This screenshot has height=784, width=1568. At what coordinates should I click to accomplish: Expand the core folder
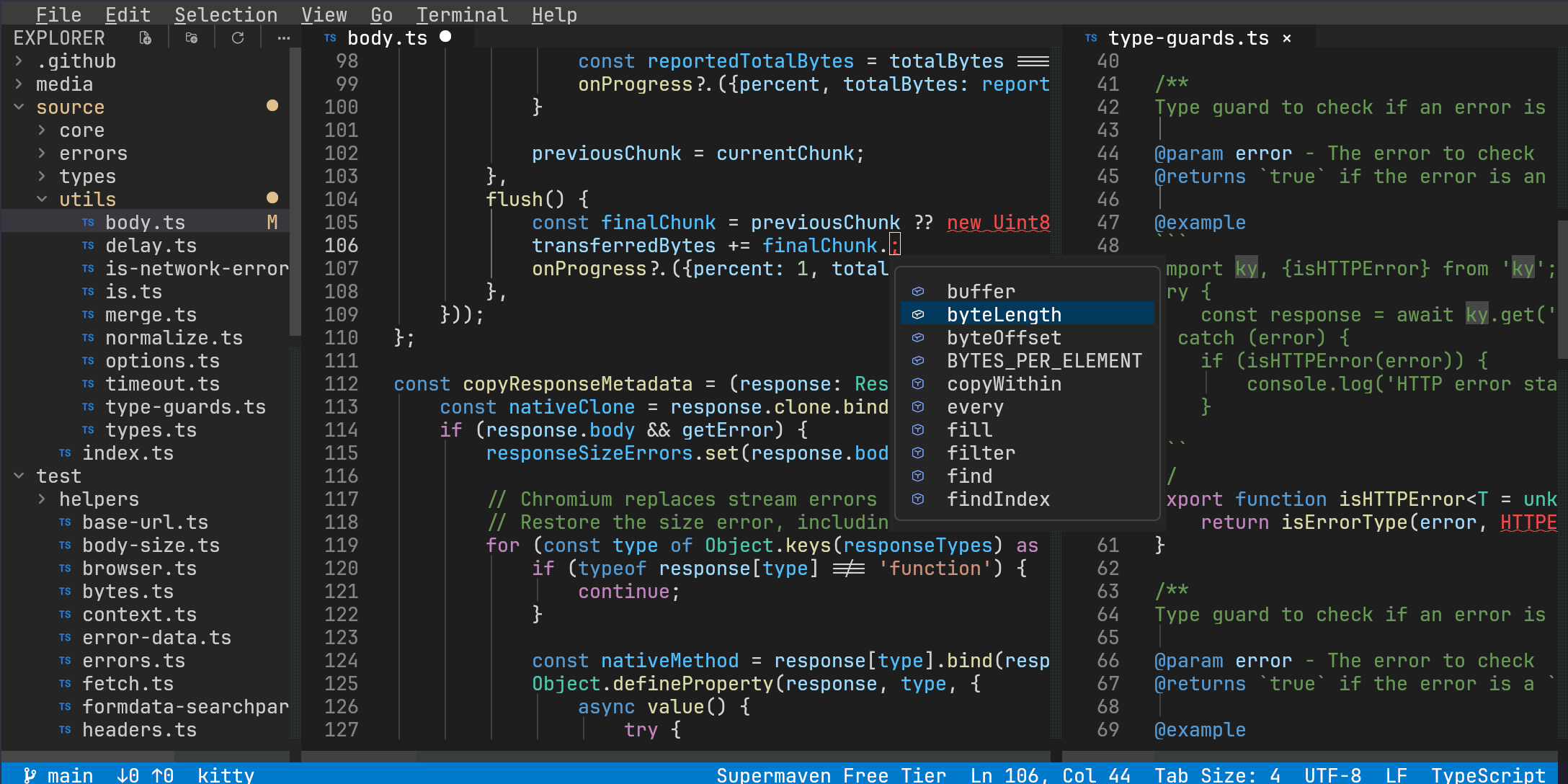pyautogui.click(x=42, y=130)
